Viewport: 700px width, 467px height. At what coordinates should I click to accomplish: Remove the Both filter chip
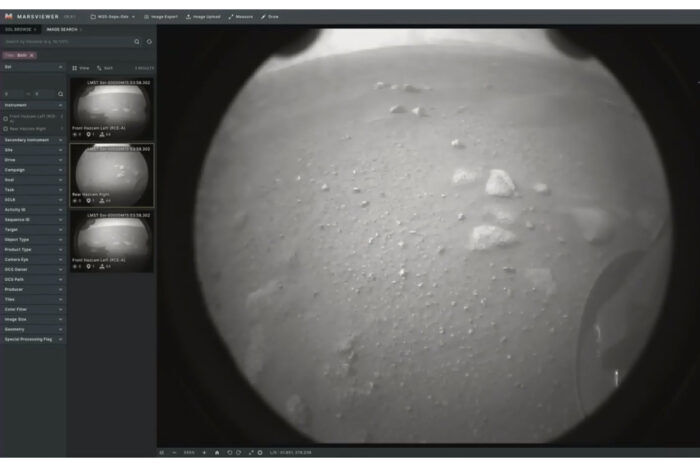click(x=31, y=55)
